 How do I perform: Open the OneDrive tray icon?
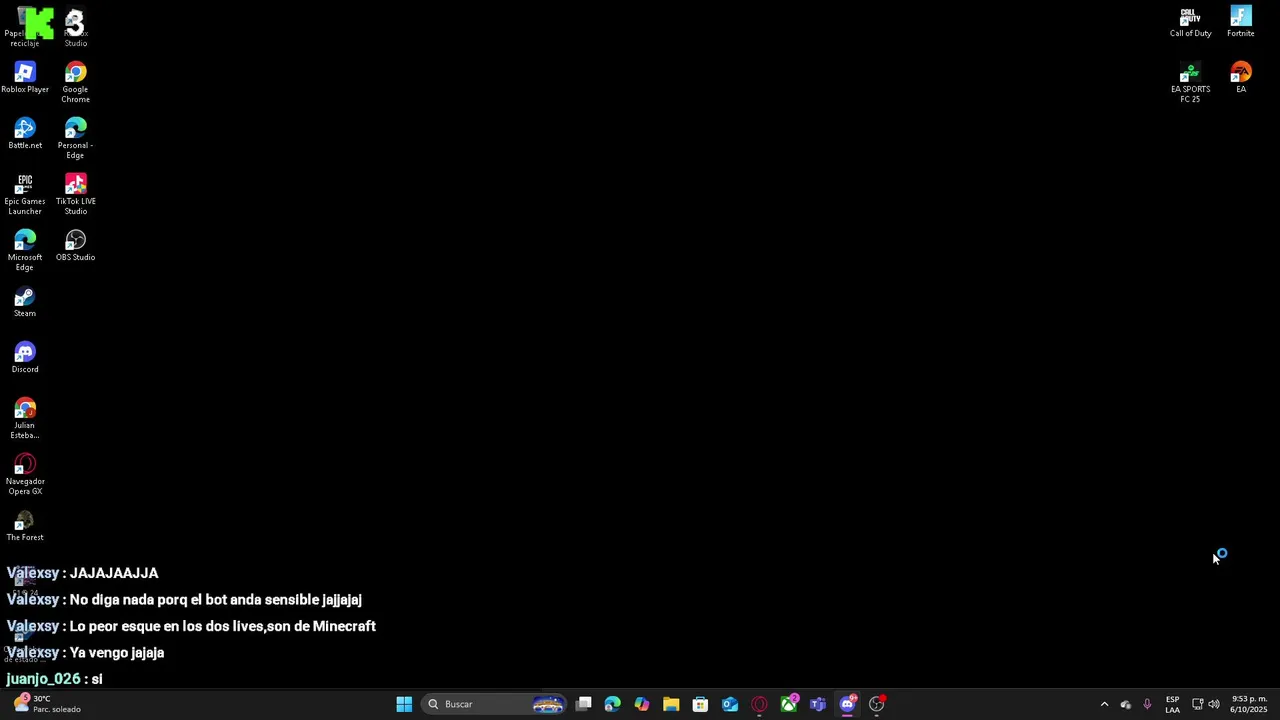(1125, 704)
